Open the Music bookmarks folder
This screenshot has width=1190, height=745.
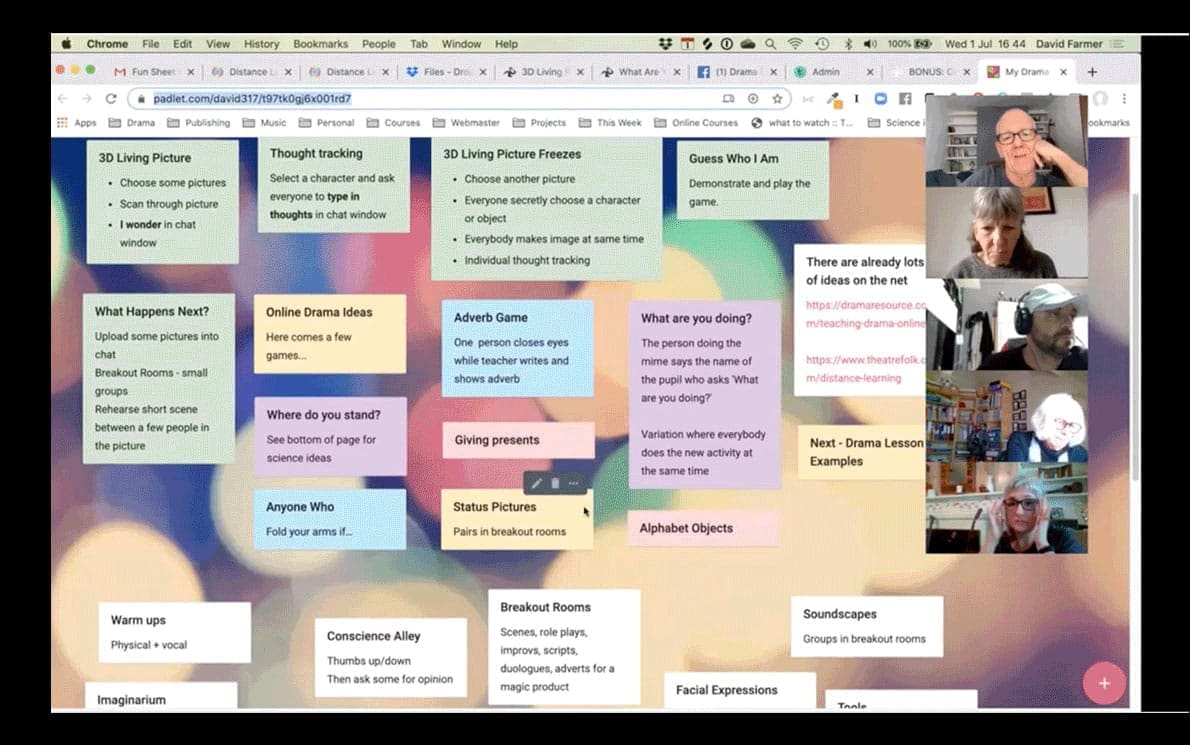265,123
